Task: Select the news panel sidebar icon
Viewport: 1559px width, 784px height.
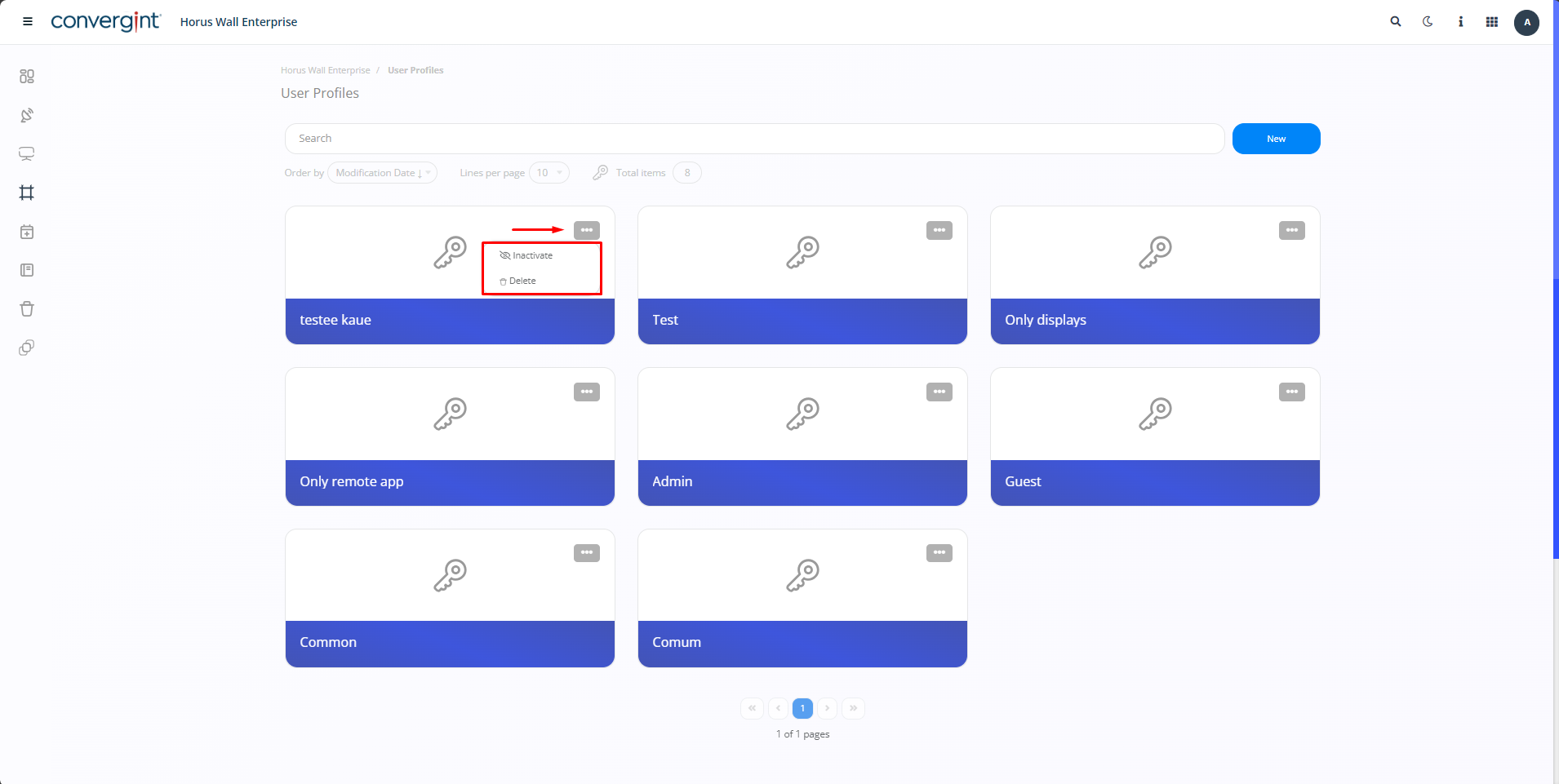Action: 27,270
